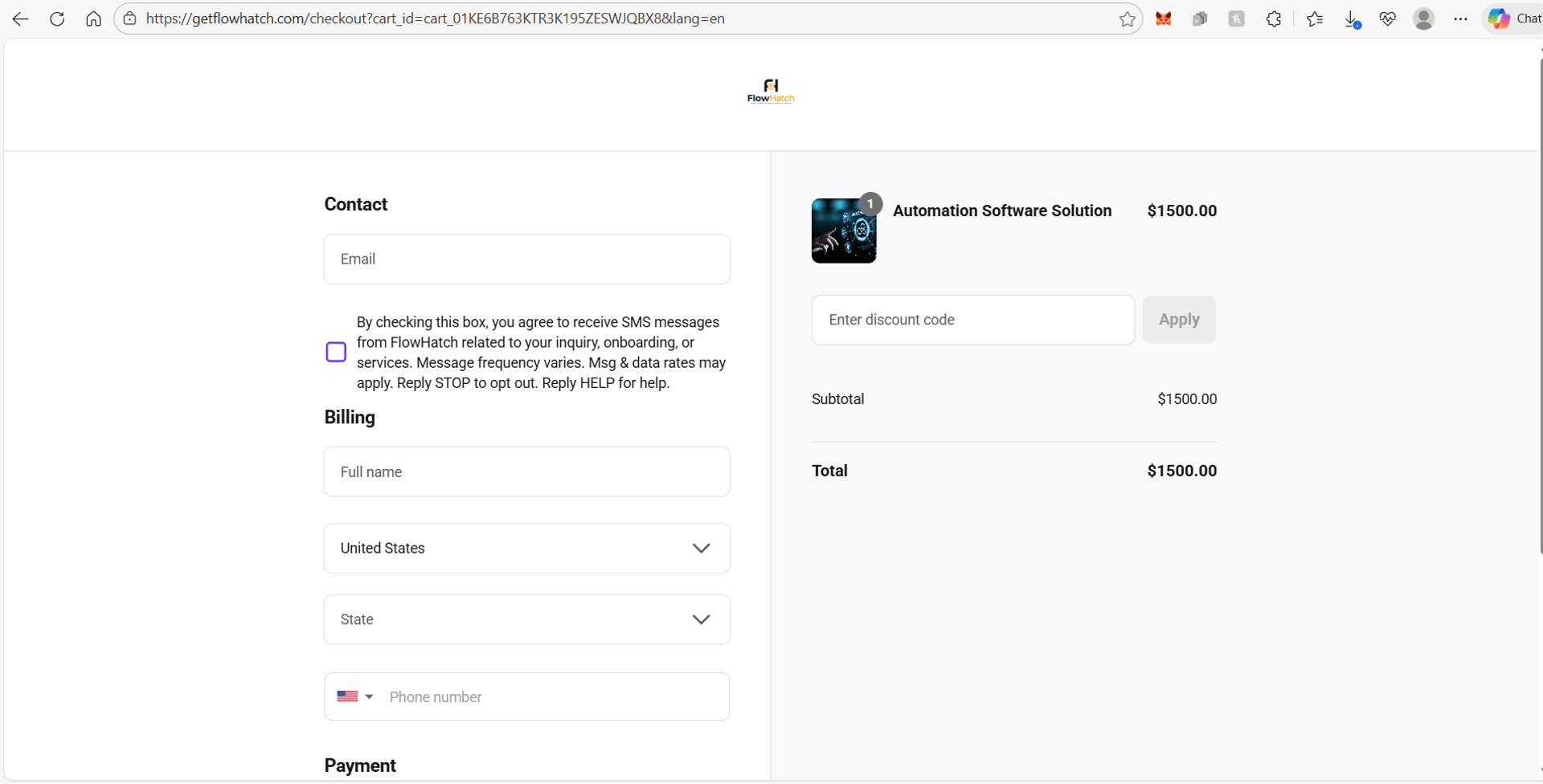Image resolution: width=1543 pixels, height=784 pixels.
Task: Bookmark this page with star icon
Action: [1127, 19]
